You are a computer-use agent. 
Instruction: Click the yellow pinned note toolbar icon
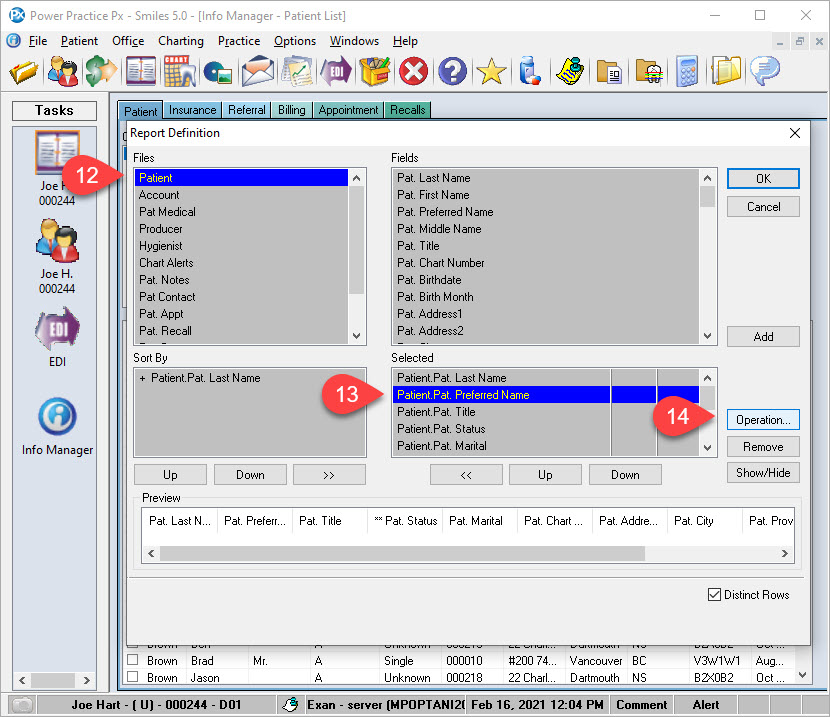pos(570,71)
